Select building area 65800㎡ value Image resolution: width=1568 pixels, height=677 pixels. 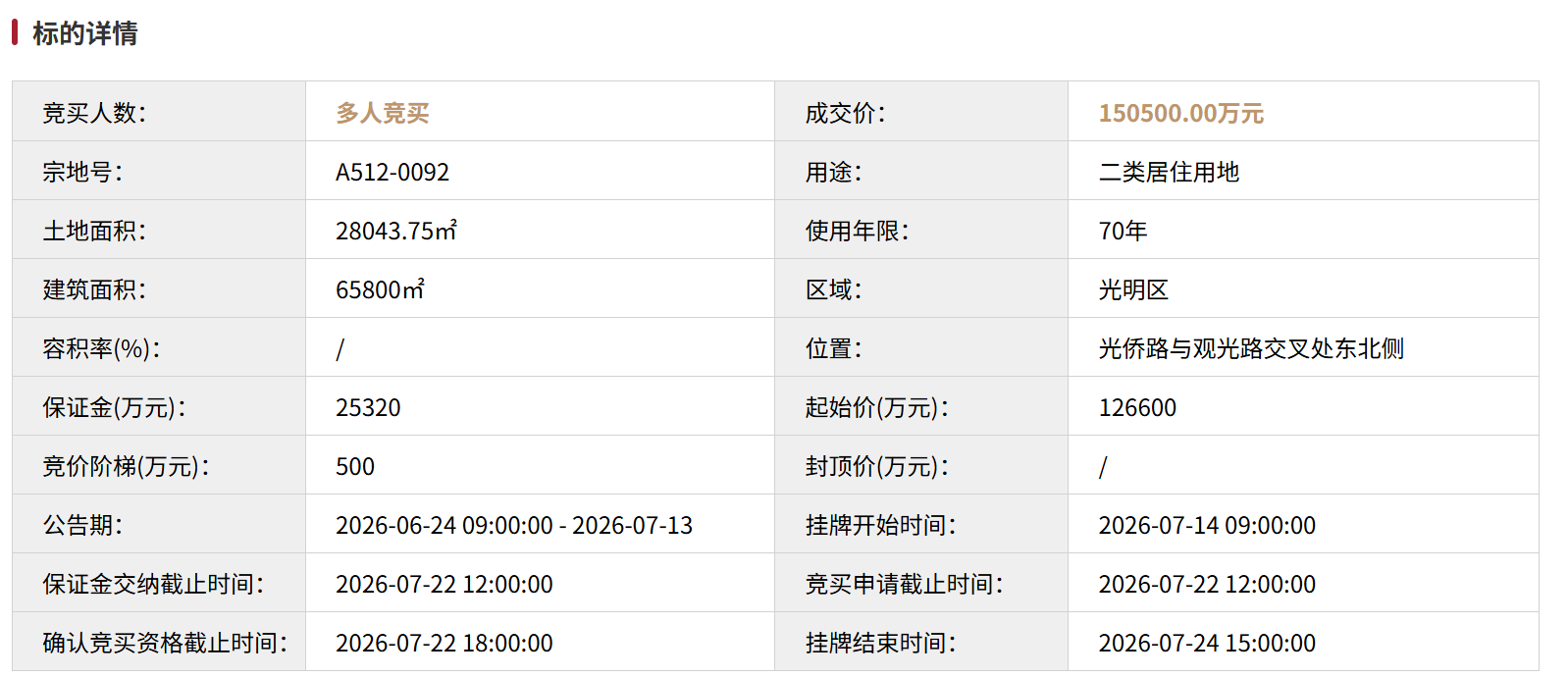pos(381,289)
